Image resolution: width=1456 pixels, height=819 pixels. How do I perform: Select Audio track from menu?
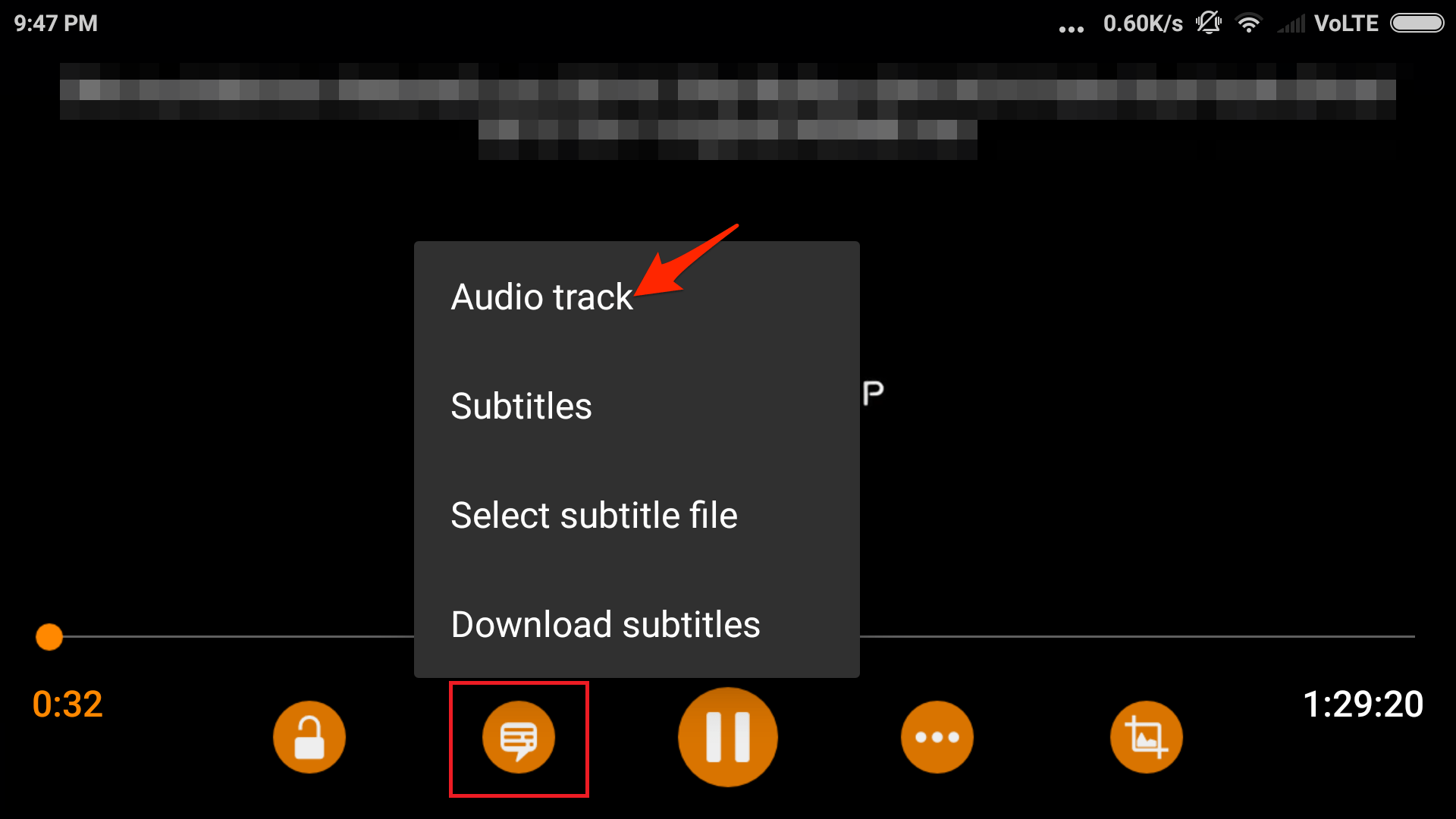point(540,295)
